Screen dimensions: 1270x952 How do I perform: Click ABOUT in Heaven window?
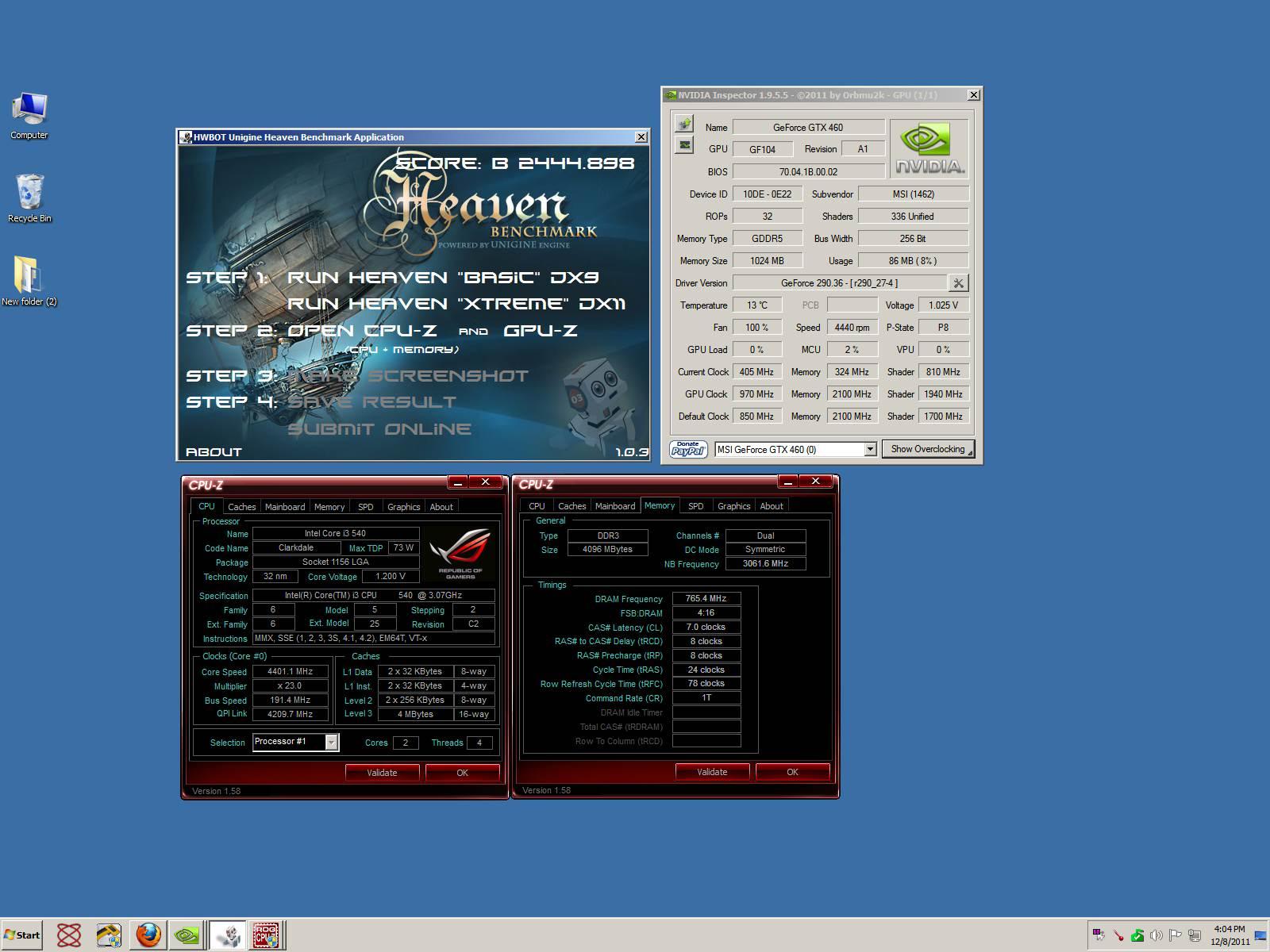[214, 452]
